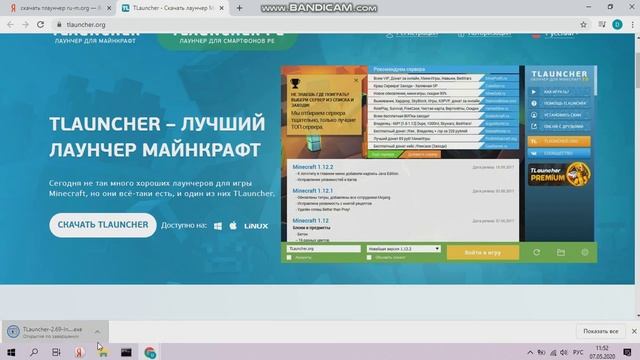Image resolution: width=640 pixels, height=360 pixels.
Task: Switch the РУС input language
Action: pyautogui.click(x=578, y=352)
